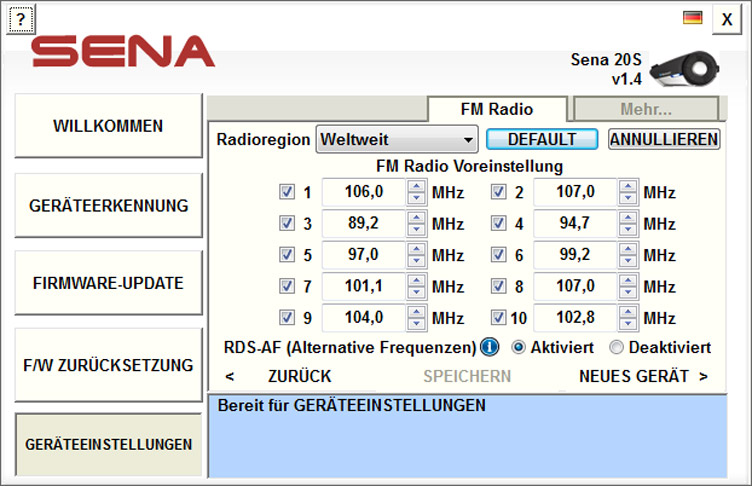The height and width of the screenshot is (486, 752).
Task: Change language via German flag icon
Action: (693, 18)
